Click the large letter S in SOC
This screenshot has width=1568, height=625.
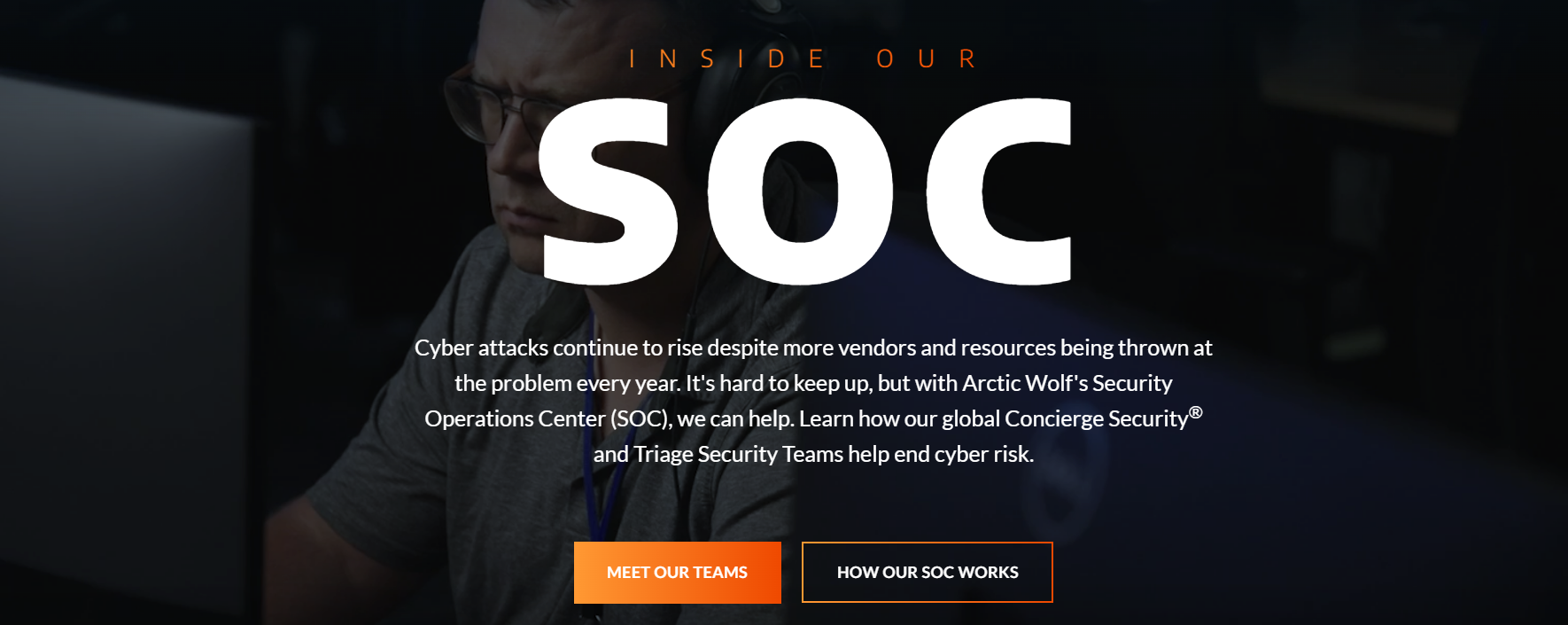608,191
